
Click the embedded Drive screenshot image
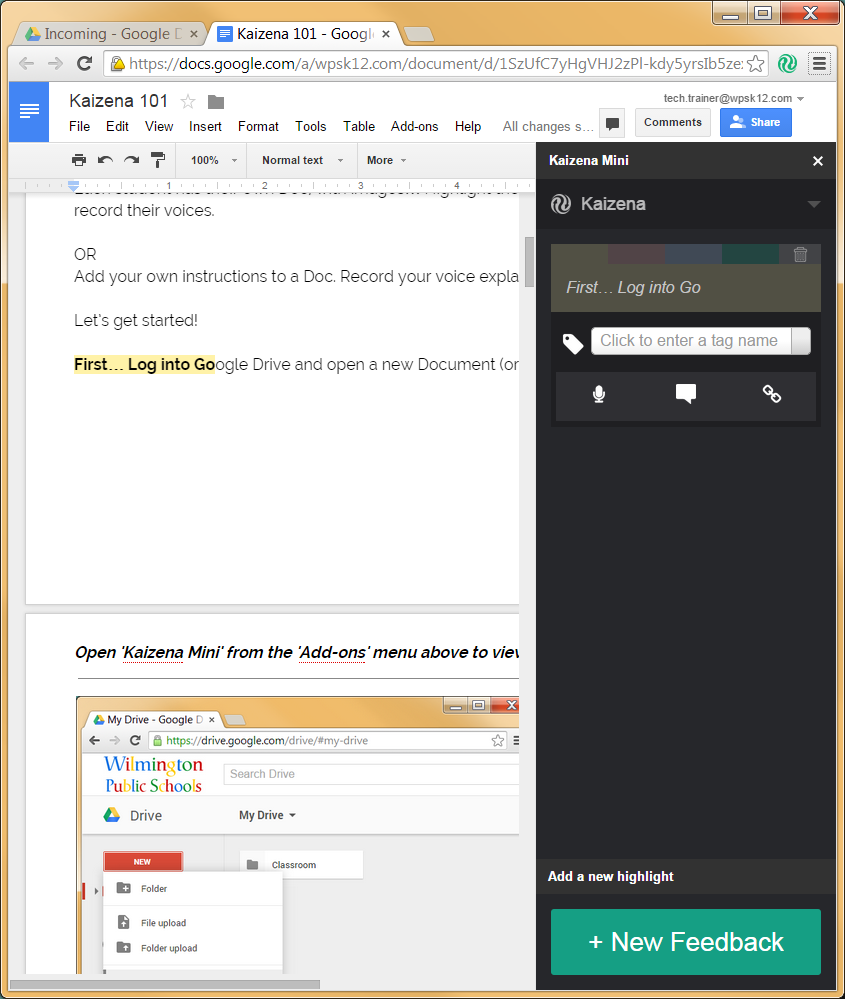coord(298,835)
